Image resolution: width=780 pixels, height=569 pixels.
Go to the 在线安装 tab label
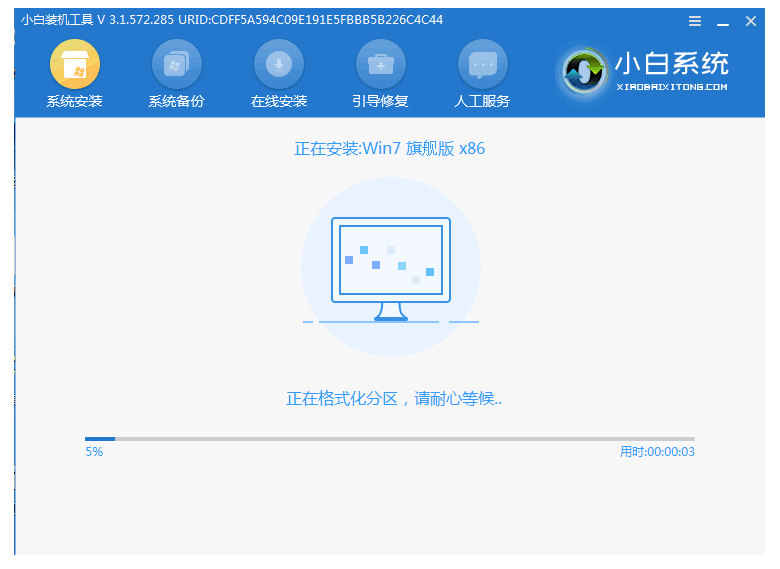[279, 101]
